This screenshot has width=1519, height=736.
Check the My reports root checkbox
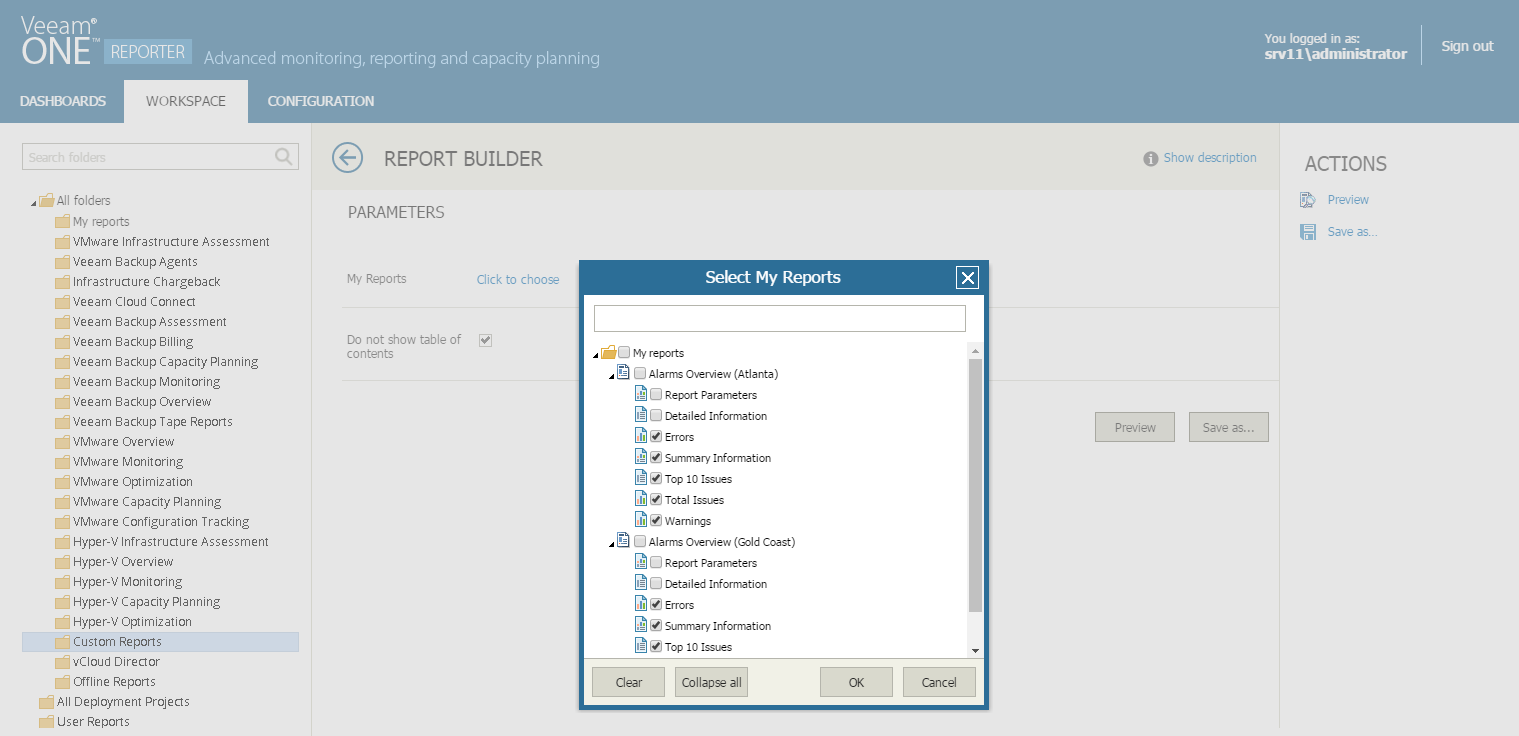(x=624, y=353)
